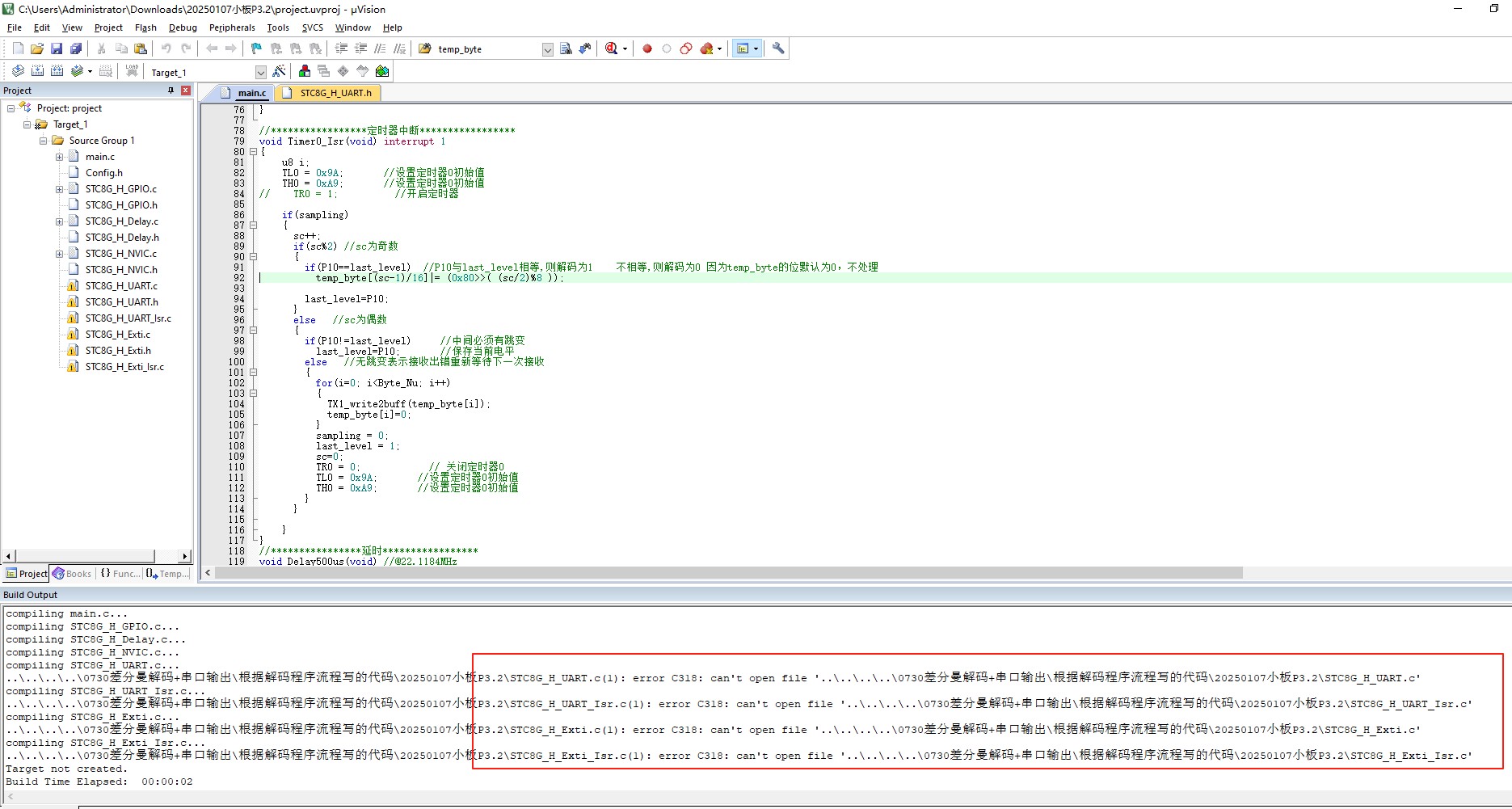1512x809 pixels.
Task: Expand the STC8G_H_NVIC.c node
Action: (x=59, y=254)
